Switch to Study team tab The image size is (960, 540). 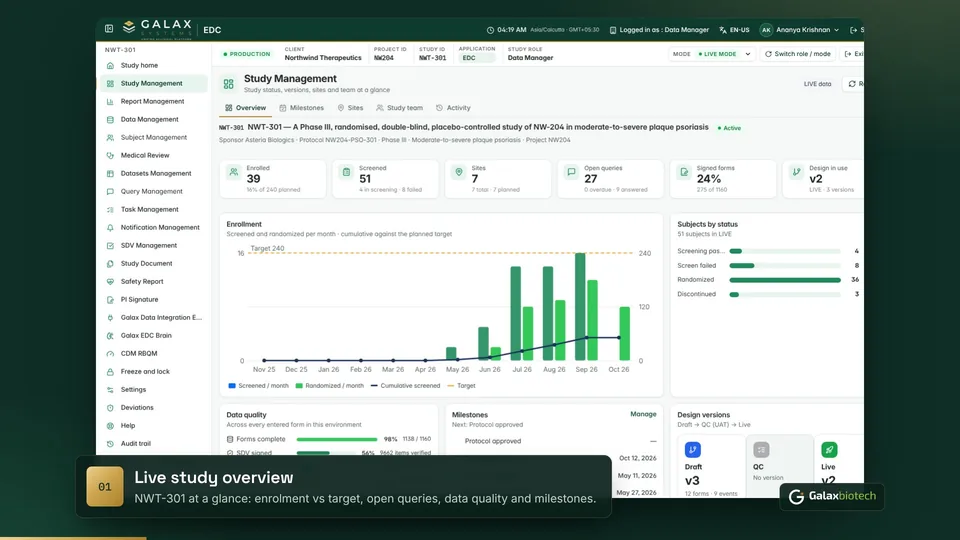point(399,108)
